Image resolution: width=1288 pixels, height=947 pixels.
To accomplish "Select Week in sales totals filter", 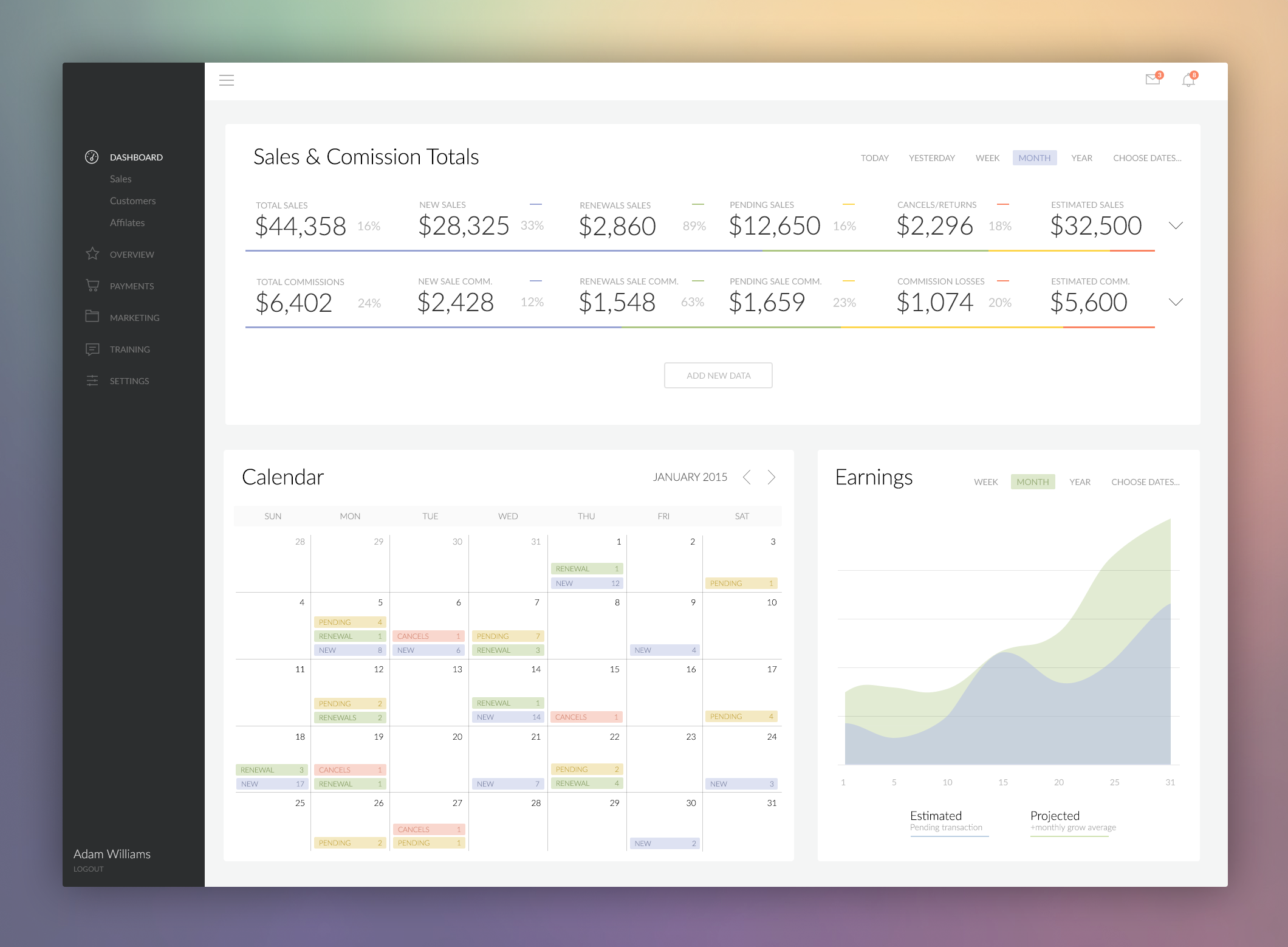I will pos(987,158).
